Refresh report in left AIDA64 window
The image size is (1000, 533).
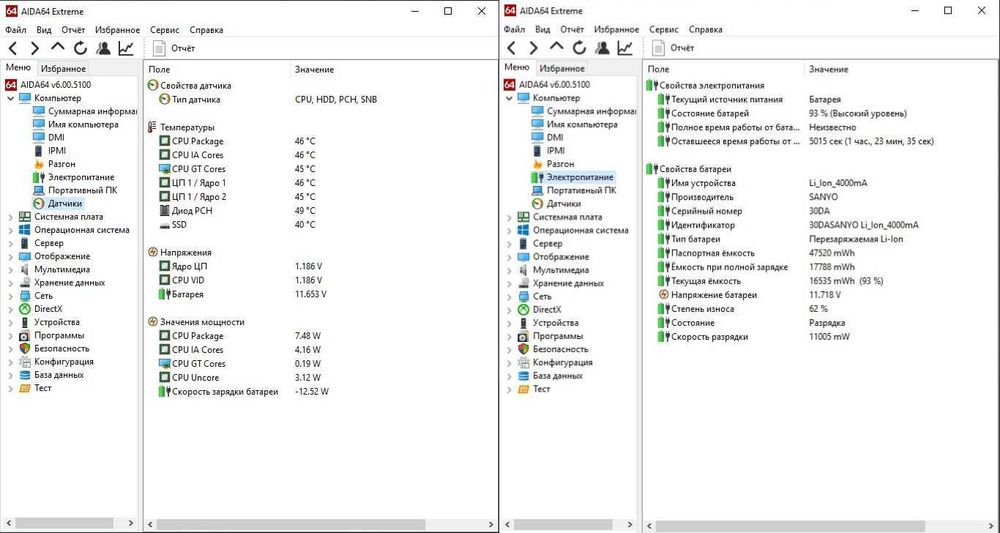80,48
